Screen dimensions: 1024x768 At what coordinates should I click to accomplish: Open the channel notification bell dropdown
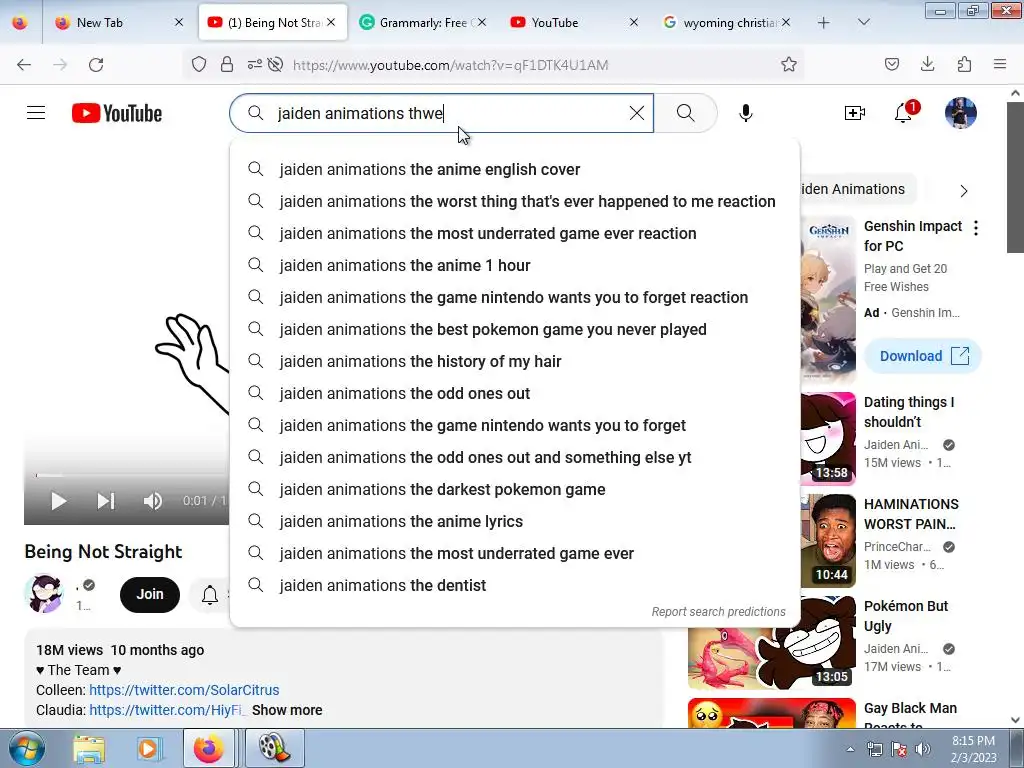tap(210, 595)
